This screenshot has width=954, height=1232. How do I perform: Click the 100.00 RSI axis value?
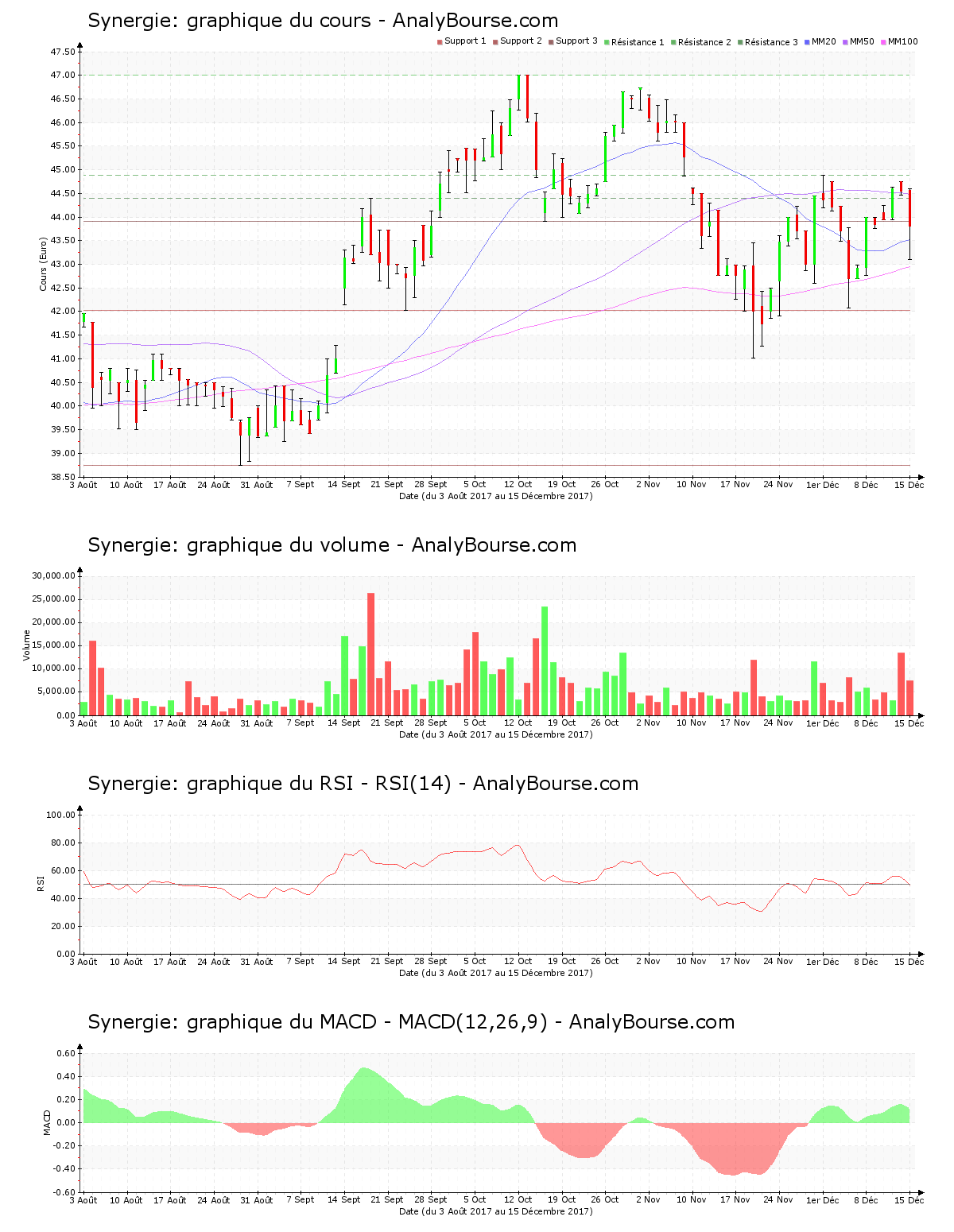point(60,815)
